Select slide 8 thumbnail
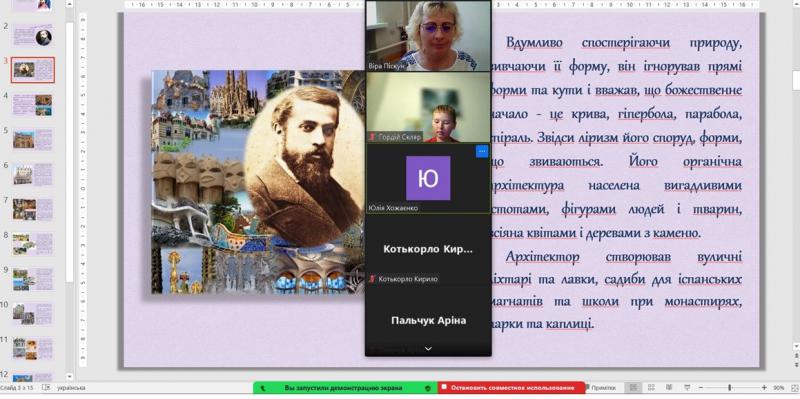The height and width of the screenshot is (399, 800). 33,244
